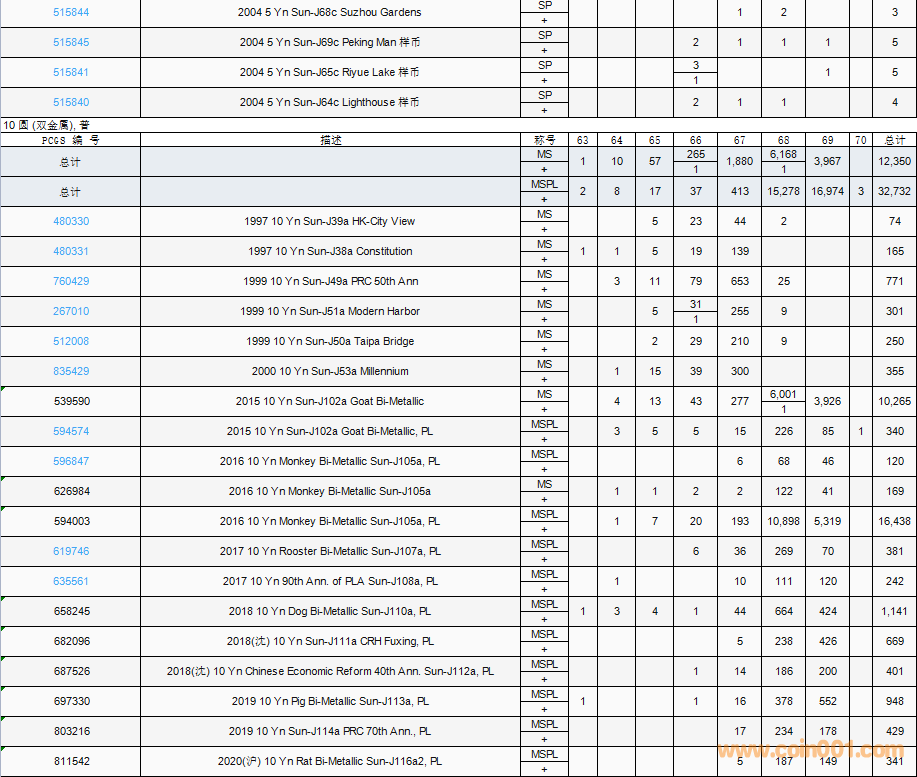
Task: Click the 2020 Rat Bi-Metallic description text
Action: [x=330, y=761]
